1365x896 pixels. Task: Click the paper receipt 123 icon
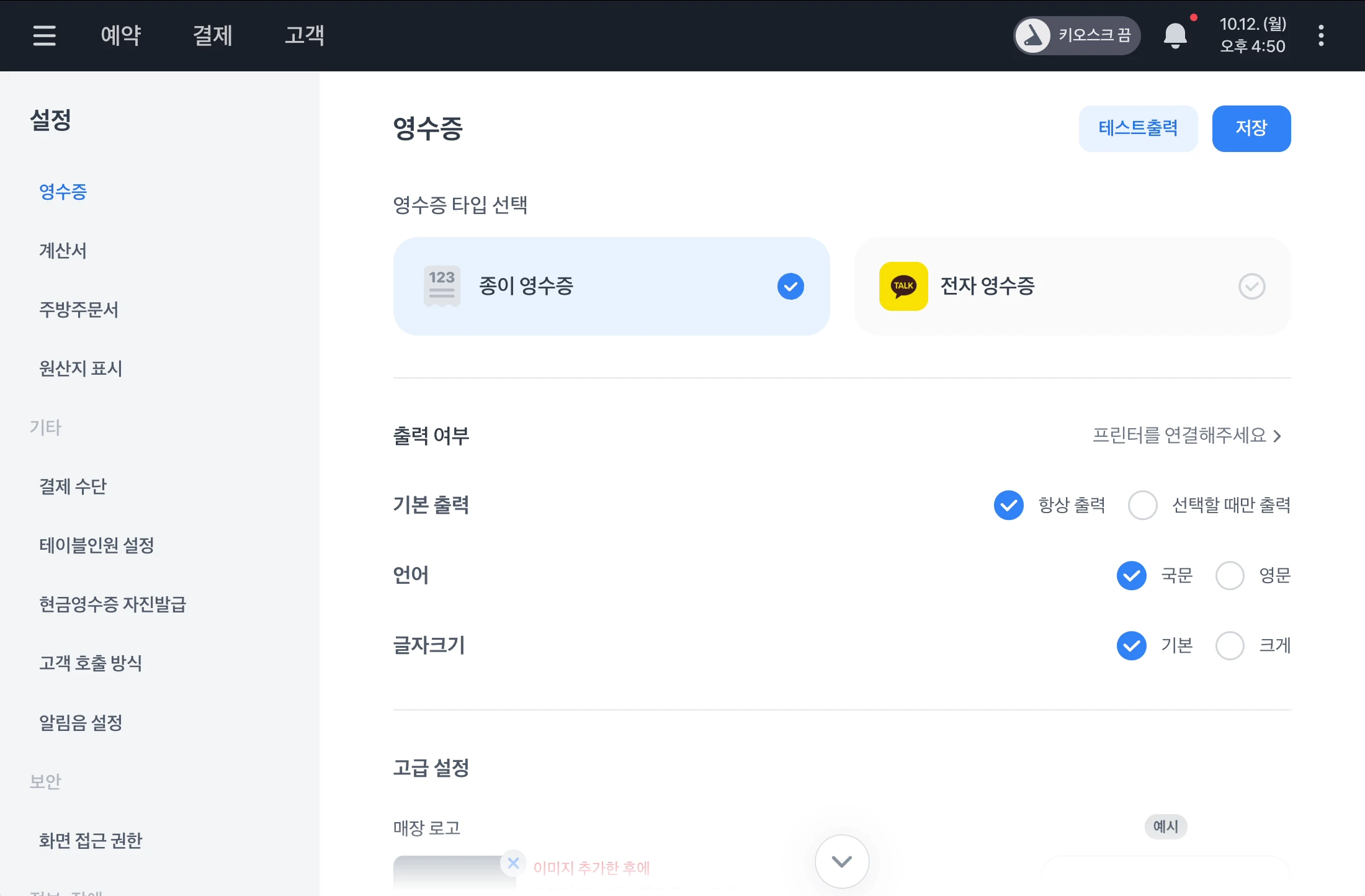442,286
